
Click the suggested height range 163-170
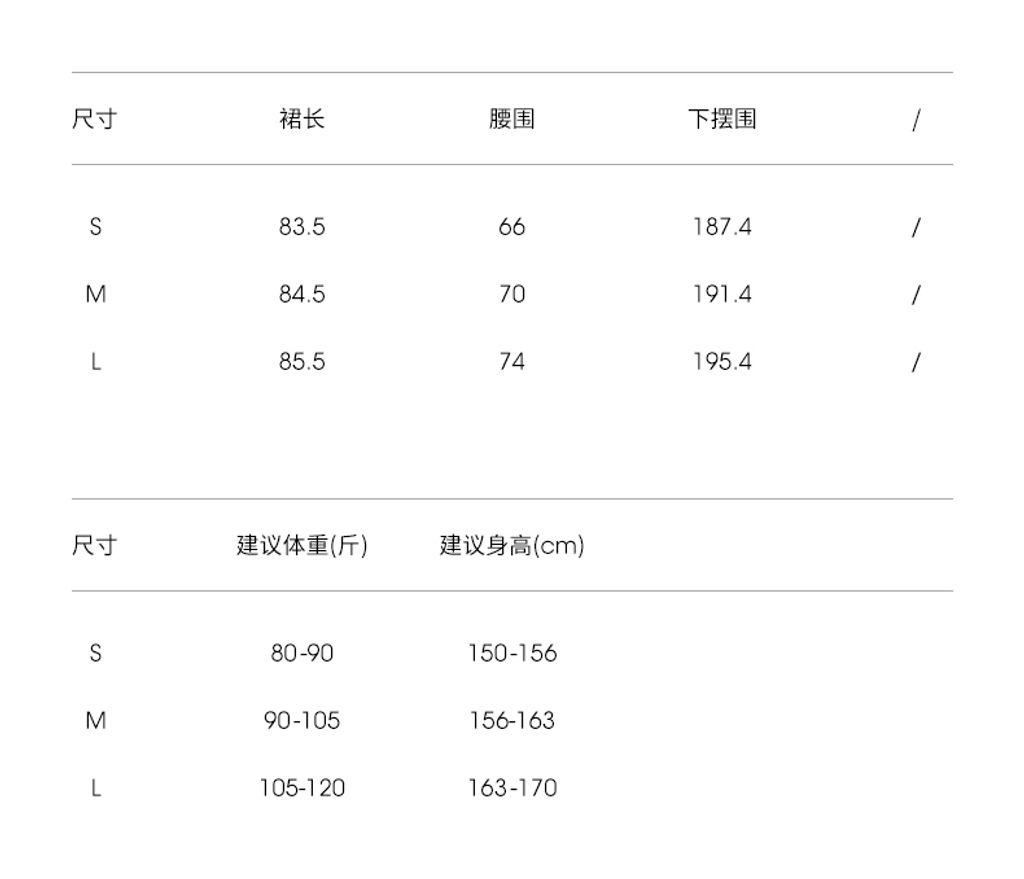[x=512, y=788]
